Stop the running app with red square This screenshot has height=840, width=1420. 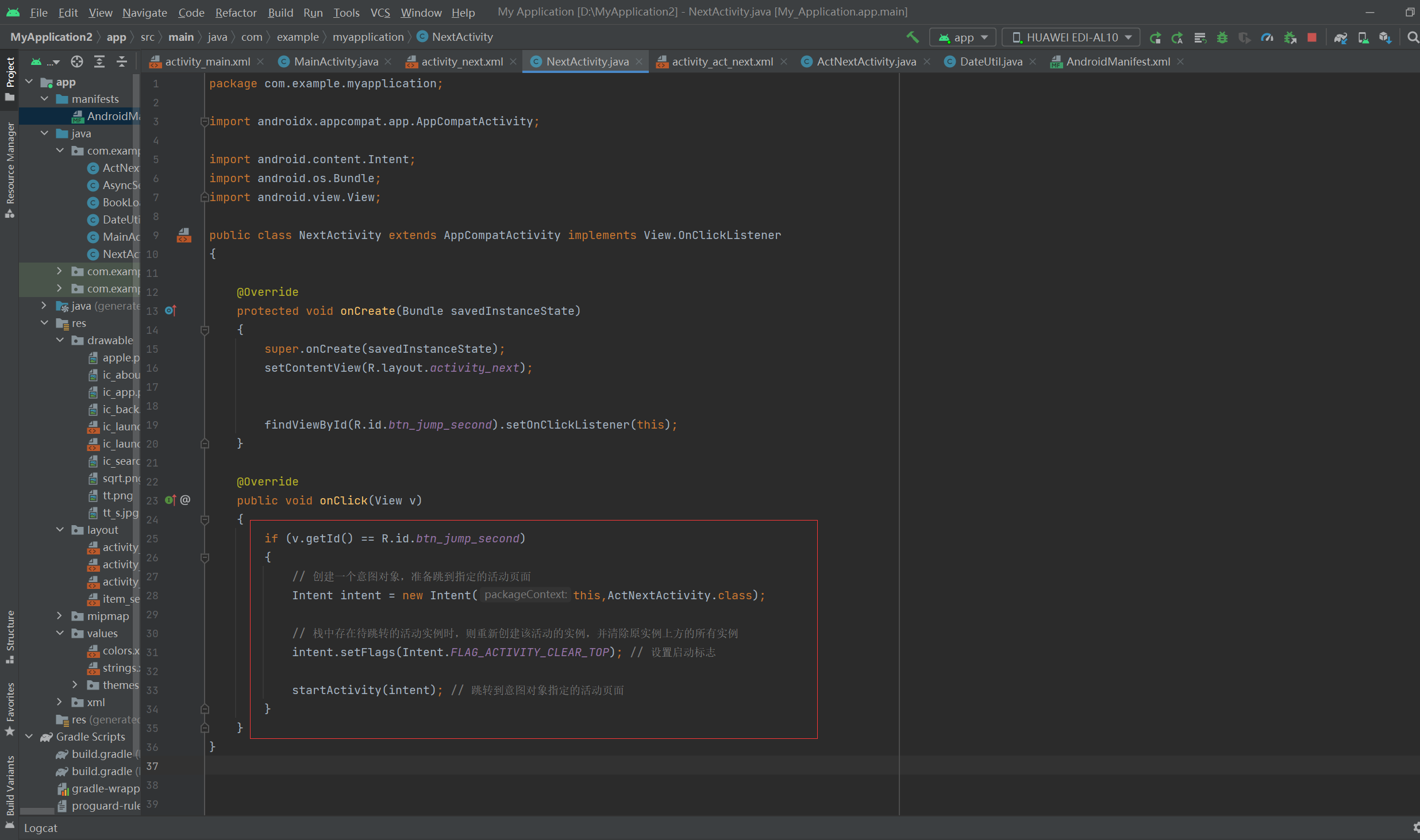(x=1312, y=37)
